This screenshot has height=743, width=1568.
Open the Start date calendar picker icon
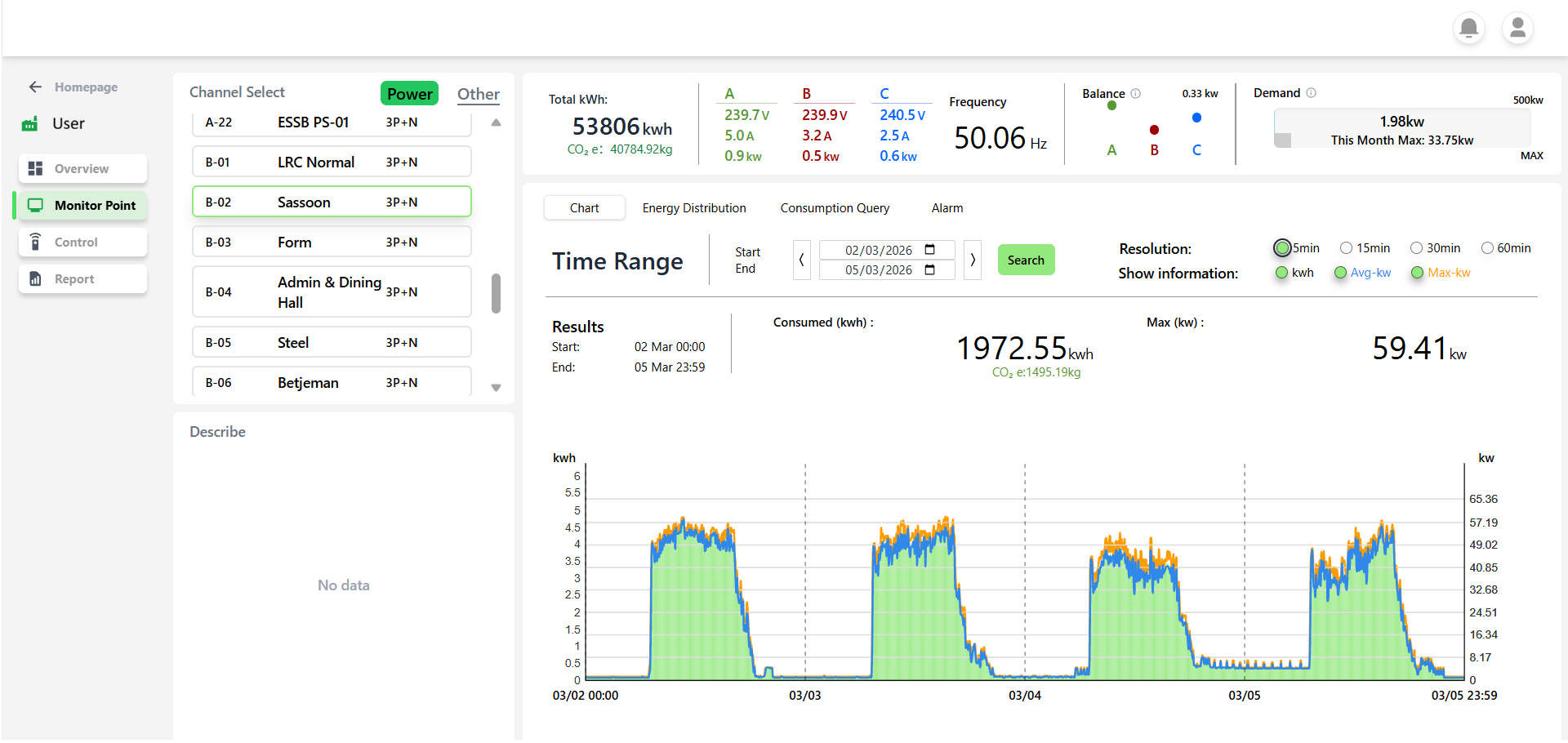click(x=929, y=250)
